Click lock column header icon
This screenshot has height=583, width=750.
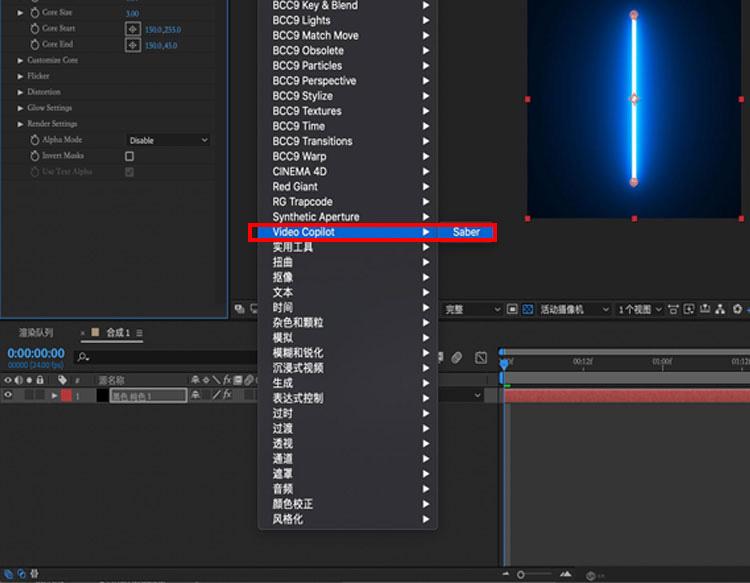[x=40, y=380]
